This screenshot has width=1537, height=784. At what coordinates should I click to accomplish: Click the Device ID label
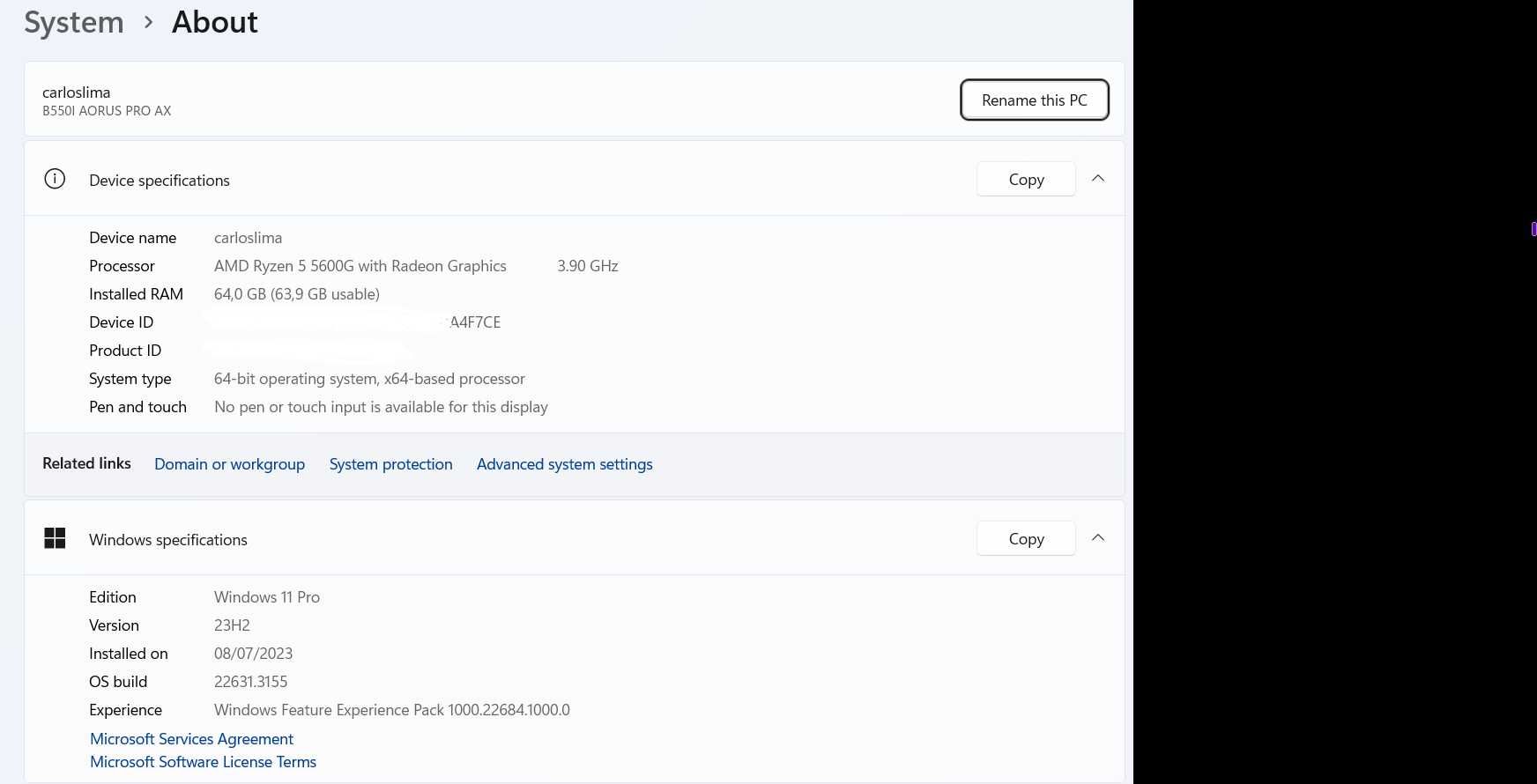click(121, 322)
